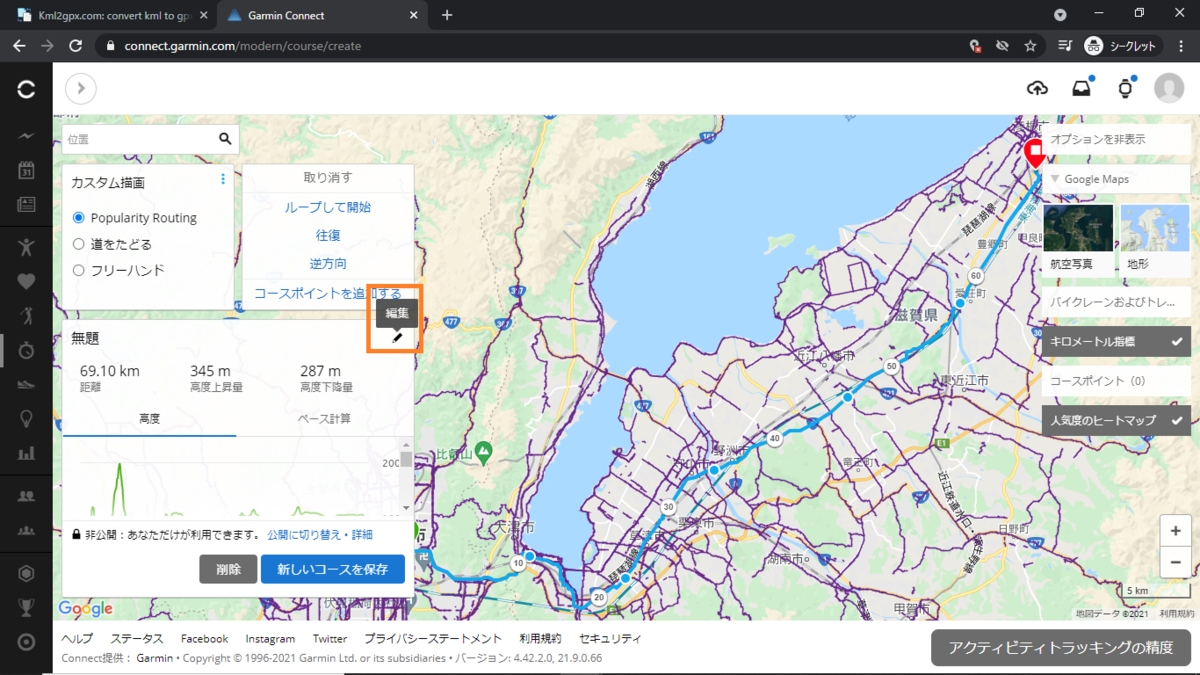Image resolution: width=1200 pixels, height=675 pixels.
Task: Open the Challenges trophy icon in sidebar
Action: click(26, 607)
